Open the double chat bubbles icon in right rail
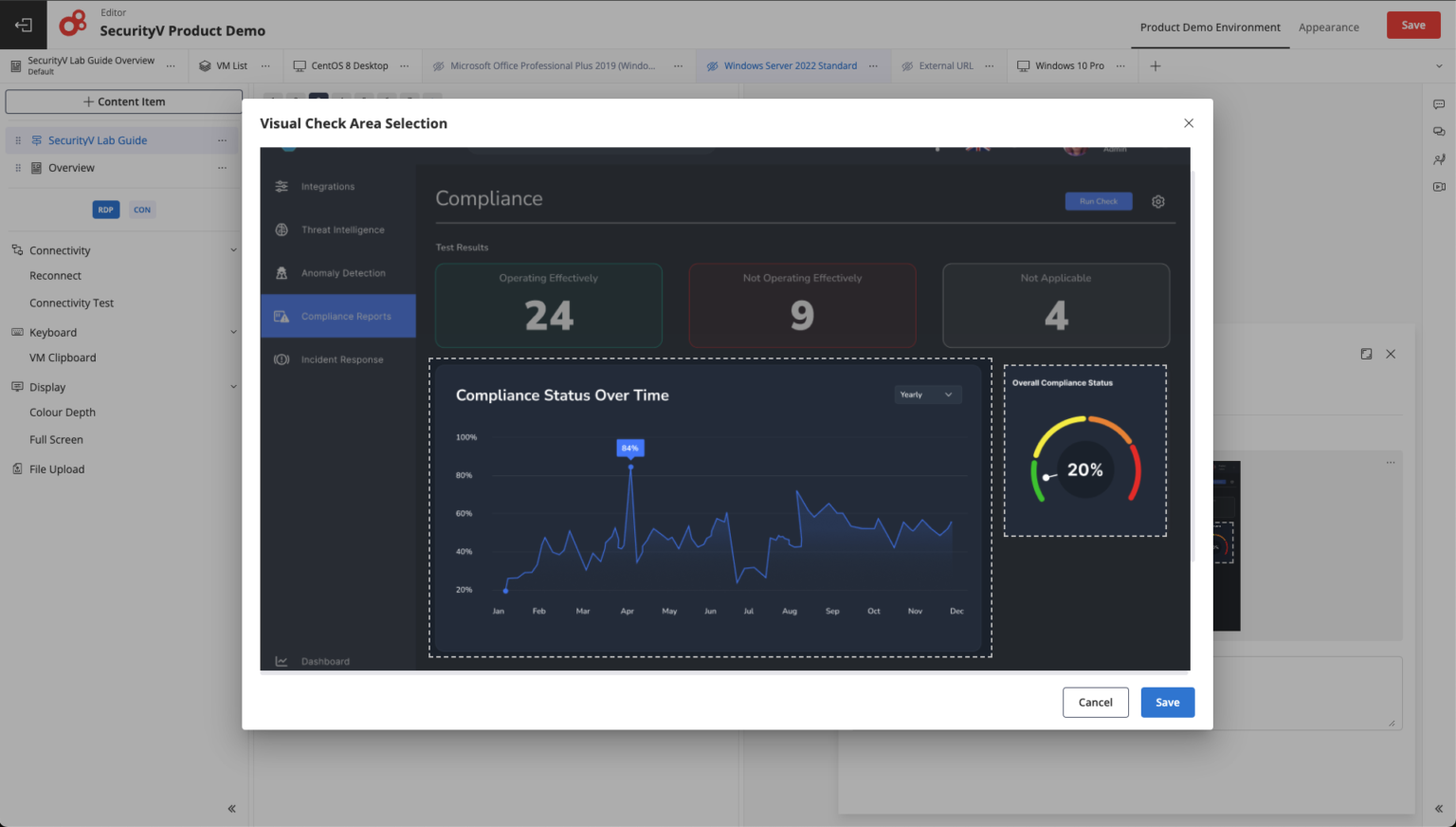Image resolution: width=1456 pixels, height=827 pixels. (1439, 132)
